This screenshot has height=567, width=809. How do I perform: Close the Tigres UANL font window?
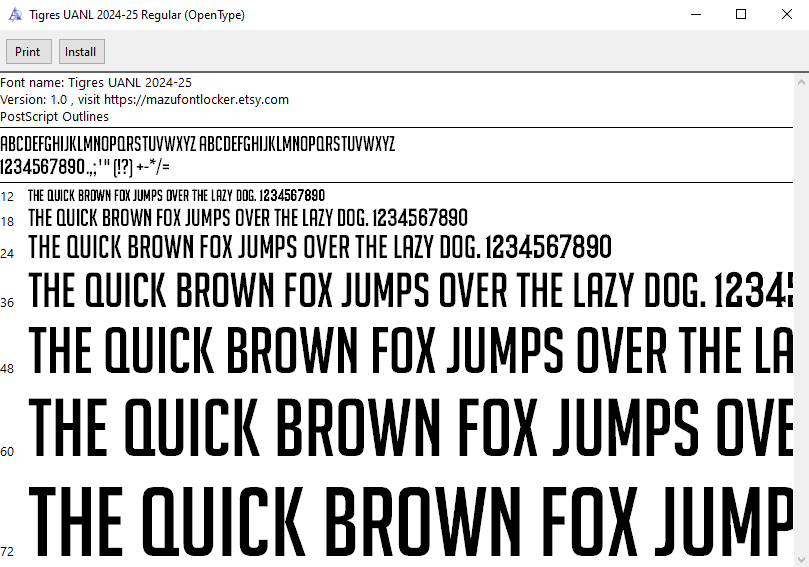tap(787, 15)
